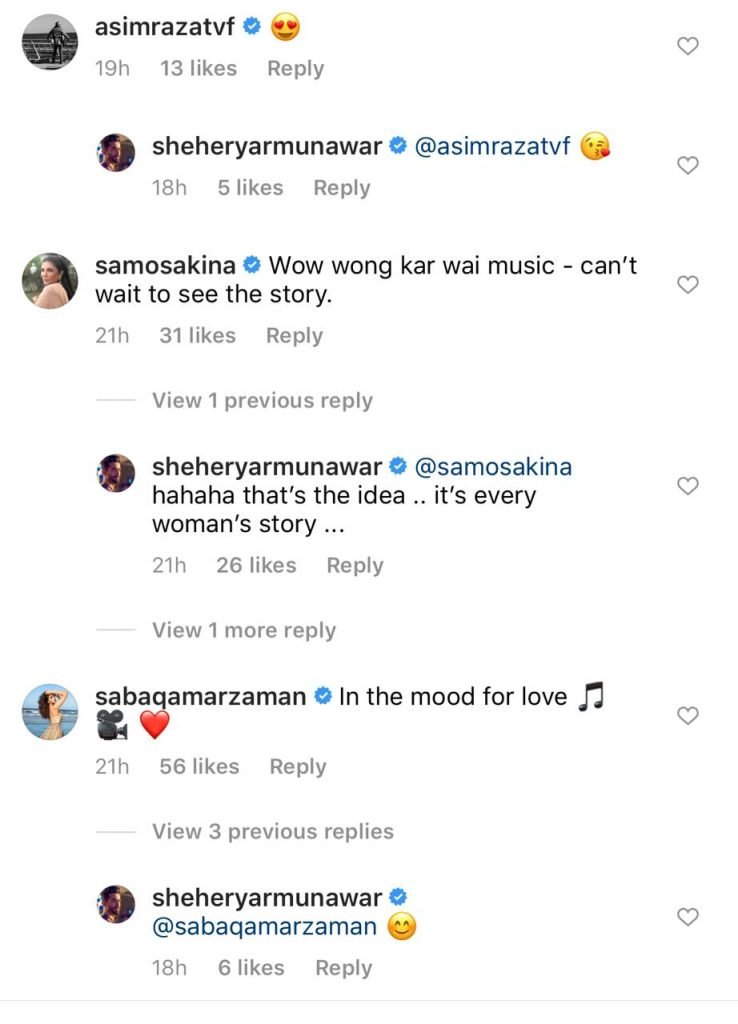
Task: Open samosakina's profile avatar
Action: (49, 283)
